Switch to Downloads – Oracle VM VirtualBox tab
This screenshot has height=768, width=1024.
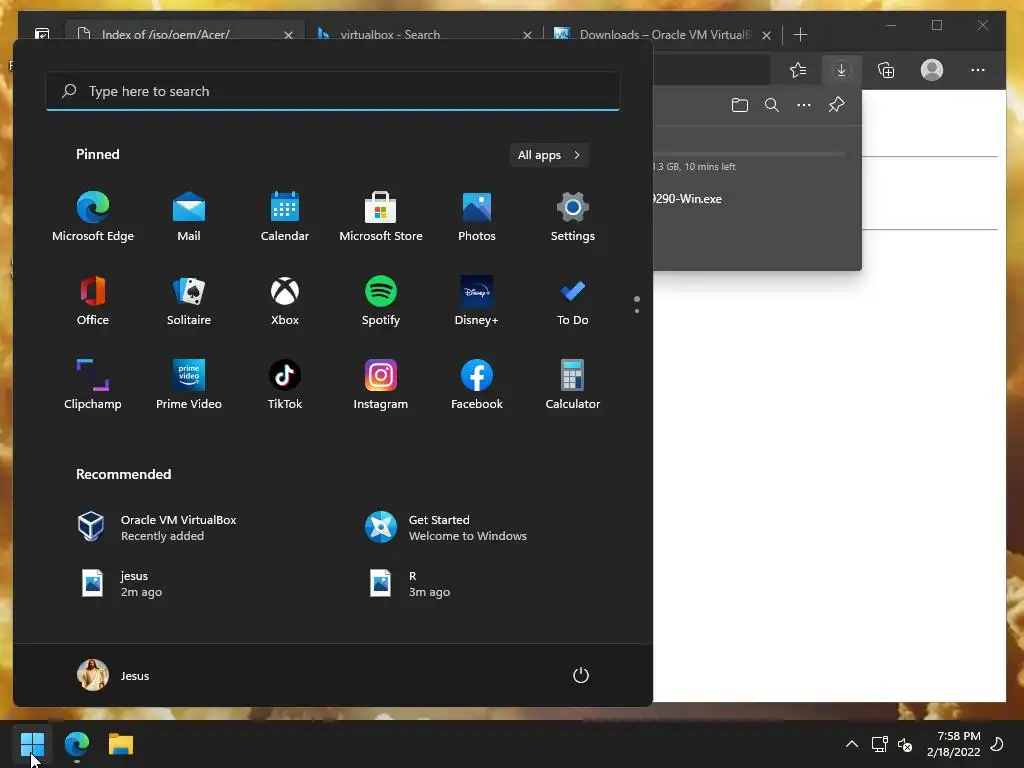pyautogui.click(x=653, y=34)
